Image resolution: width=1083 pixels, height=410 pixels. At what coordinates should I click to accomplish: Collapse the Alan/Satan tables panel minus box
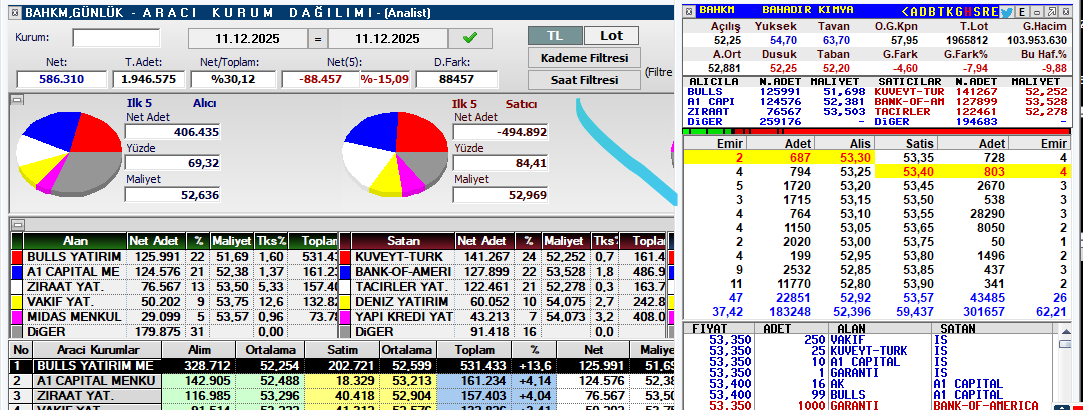click(x=17, y=224)
